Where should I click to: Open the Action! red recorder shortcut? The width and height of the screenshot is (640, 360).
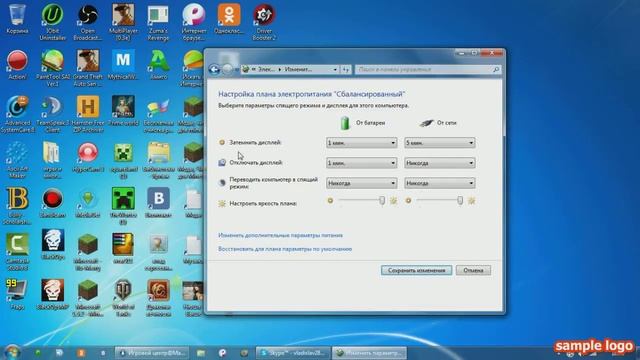click(17, 64)
